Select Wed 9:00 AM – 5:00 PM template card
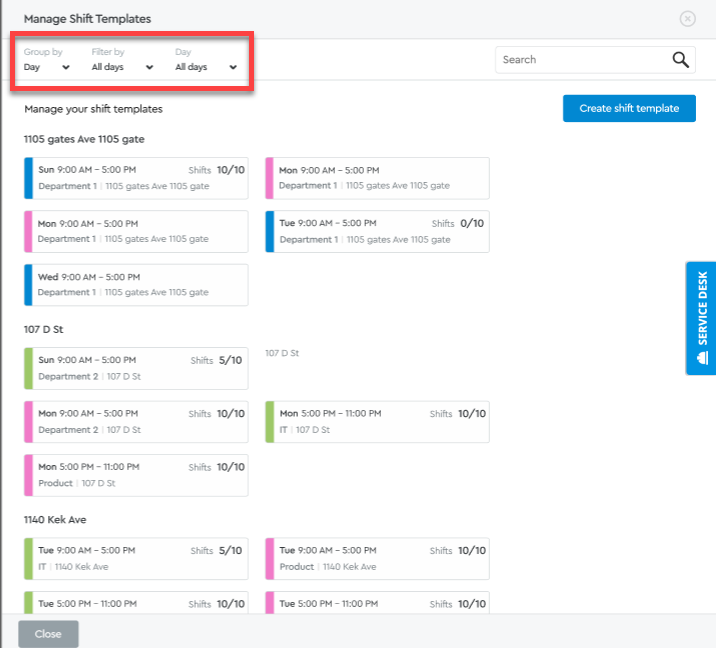Viewport: 716px width, 648px height. pos(136,285)
